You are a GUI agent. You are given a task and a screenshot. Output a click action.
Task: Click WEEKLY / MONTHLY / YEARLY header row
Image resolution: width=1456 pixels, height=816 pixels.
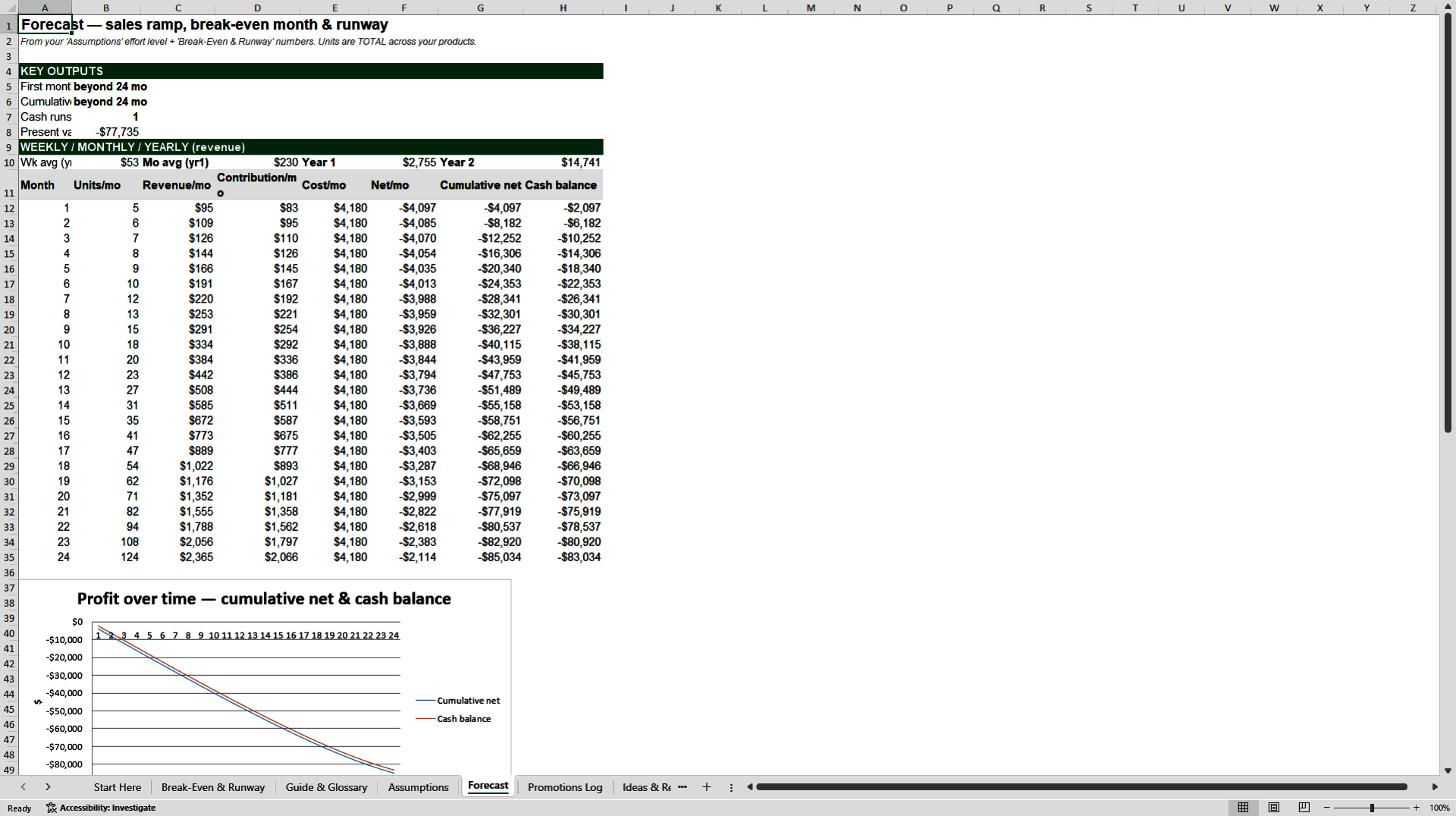click(x=311, y=147)
